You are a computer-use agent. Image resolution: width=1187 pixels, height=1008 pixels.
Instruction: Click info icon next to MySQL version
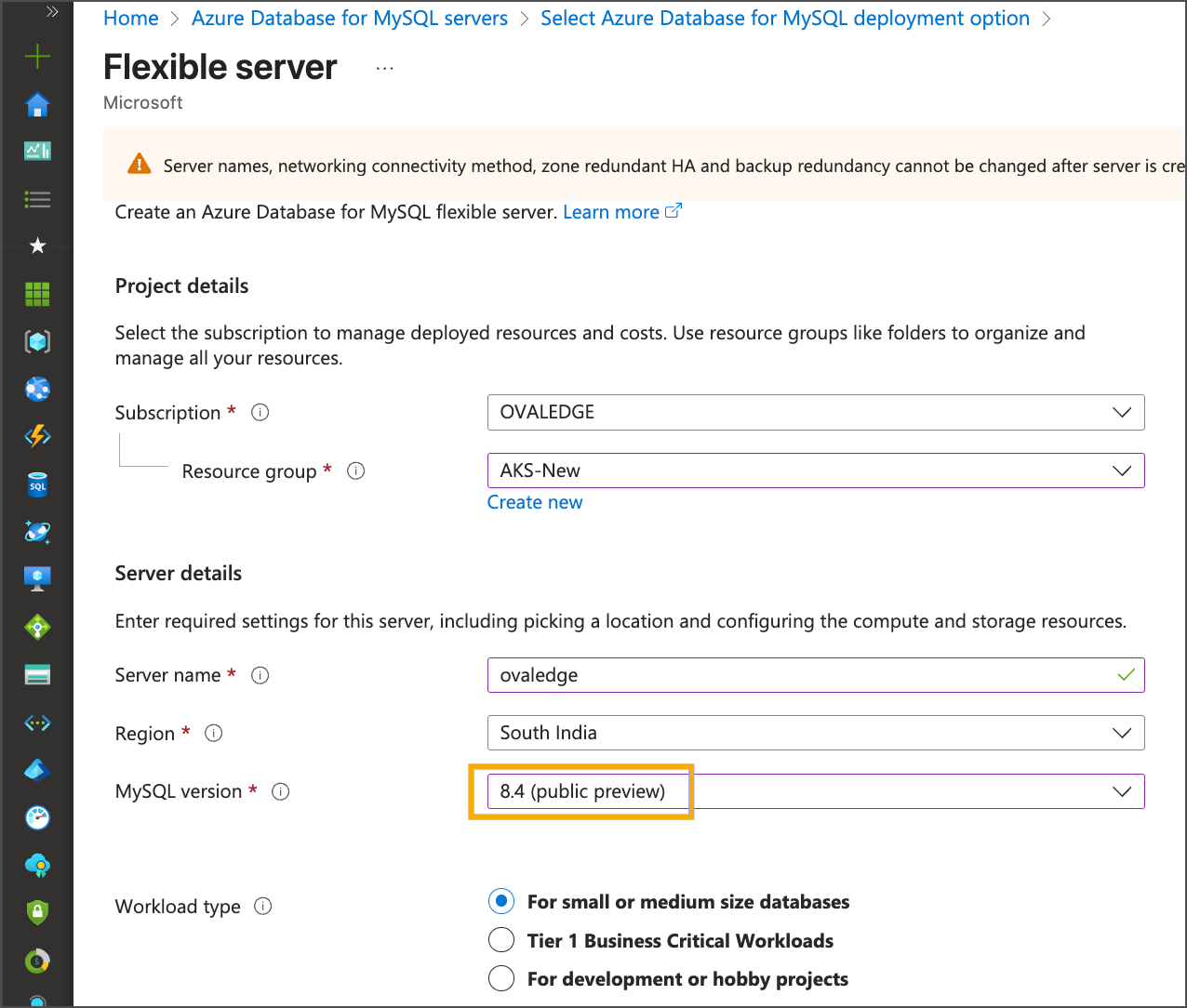click(281, 791)
